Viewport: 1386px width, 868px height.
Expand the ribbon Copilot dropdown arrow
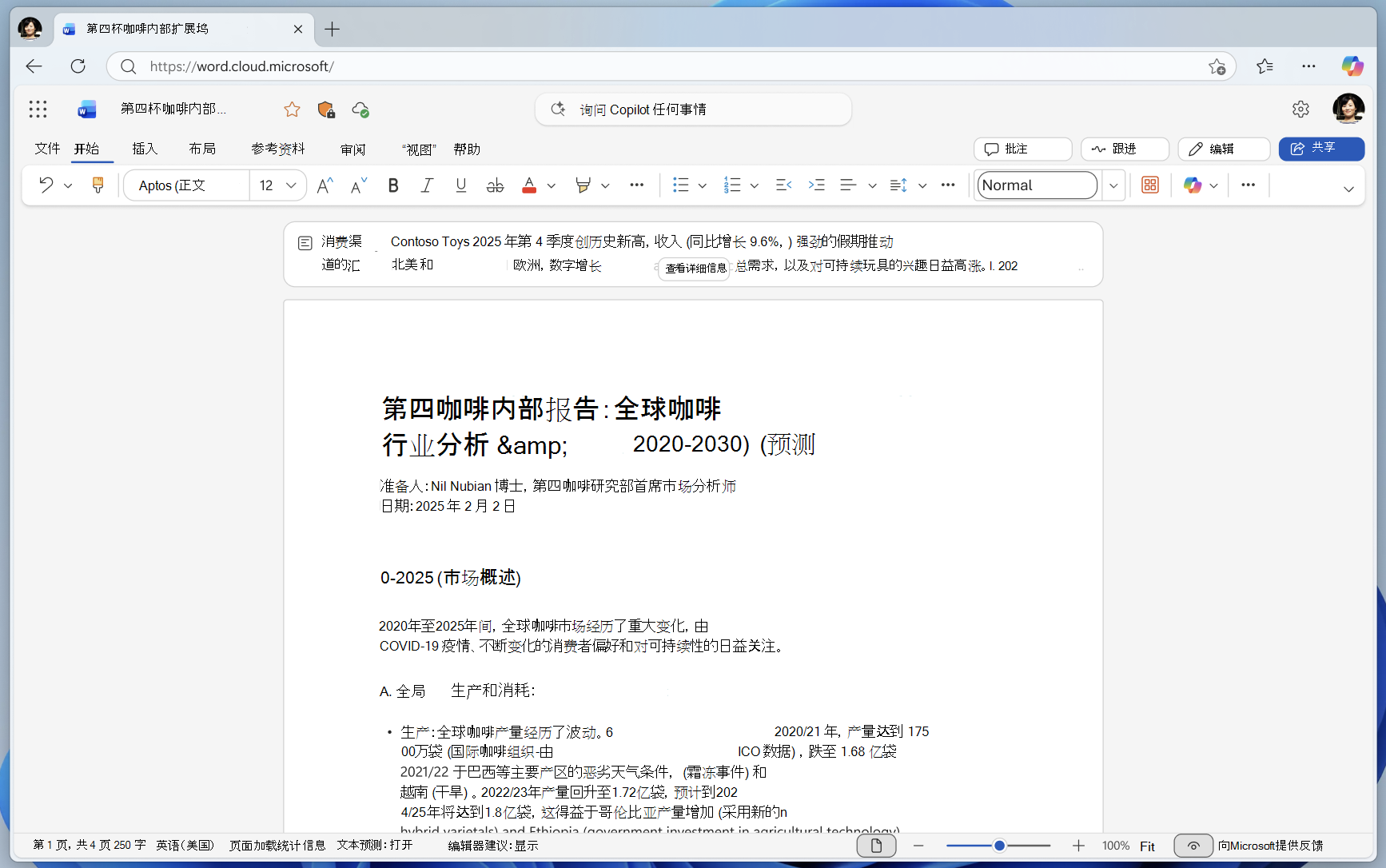[x=1213, y=185]
